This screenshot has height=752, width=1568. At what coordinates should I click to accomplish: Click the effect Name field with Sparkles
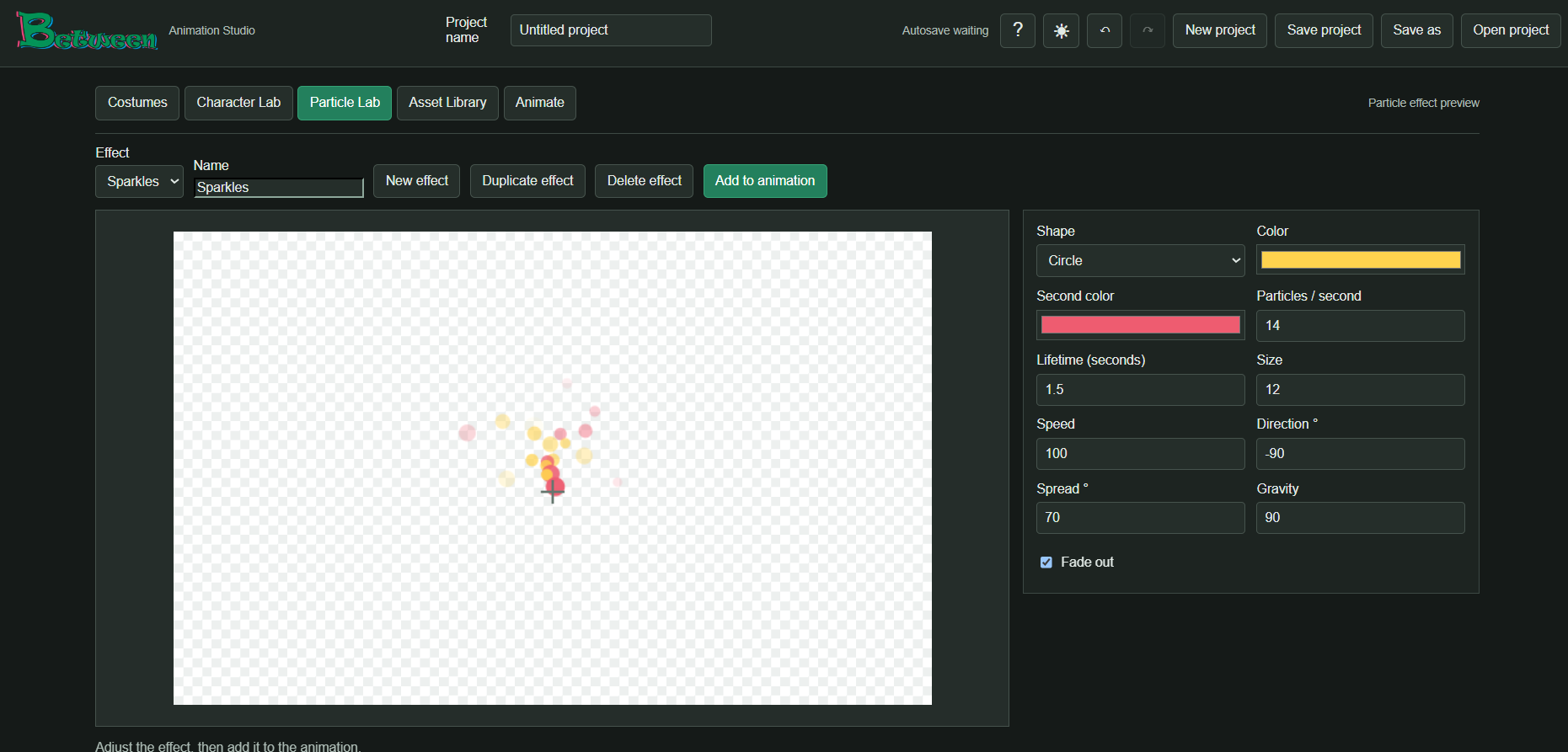pyautogui.click(x=279, y=188)
